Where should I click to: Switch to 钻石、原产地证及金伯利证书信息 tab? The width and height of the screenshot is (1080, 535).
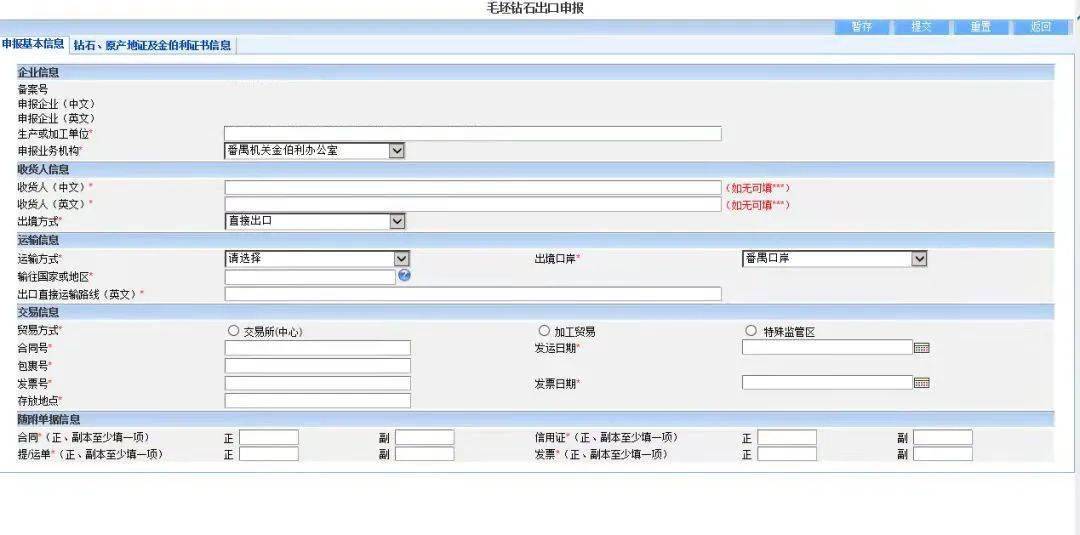pyautogui.click(x=153, y=45)
